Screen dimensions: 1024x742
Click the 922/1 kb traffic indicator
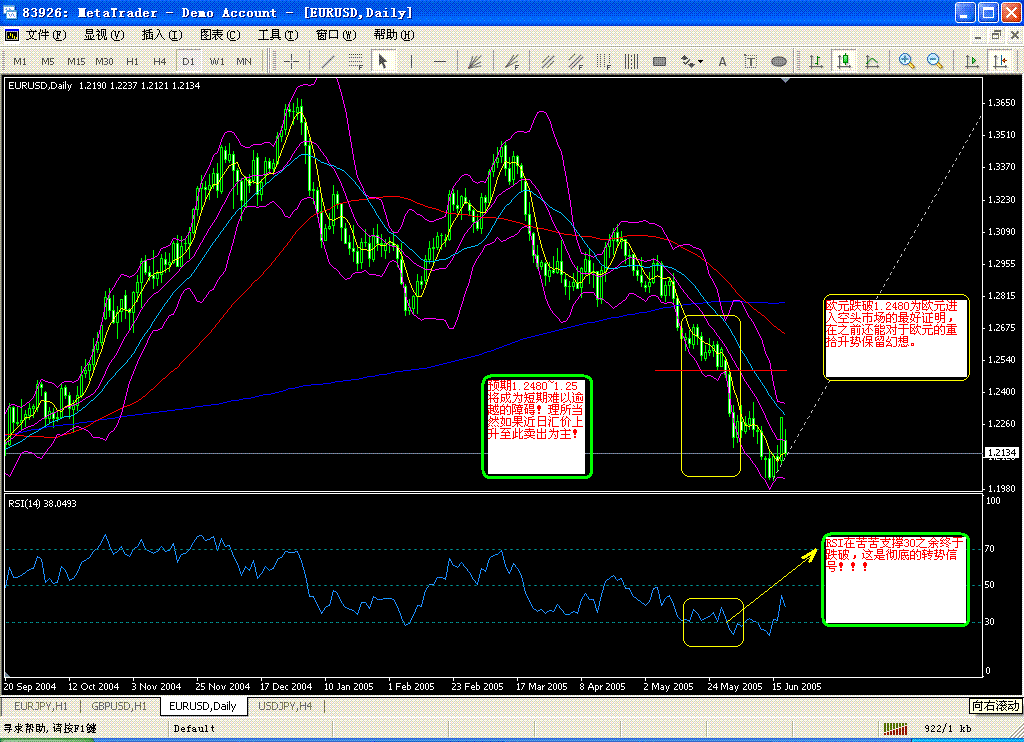[x=948, y=728]
